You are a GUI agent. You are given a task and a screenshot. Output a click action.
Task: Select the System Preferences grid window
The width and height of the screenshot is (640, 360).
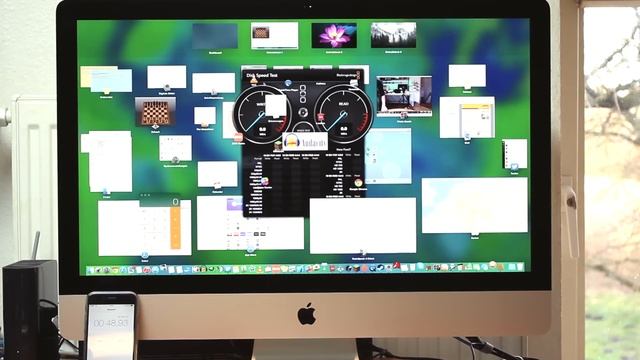176,148
